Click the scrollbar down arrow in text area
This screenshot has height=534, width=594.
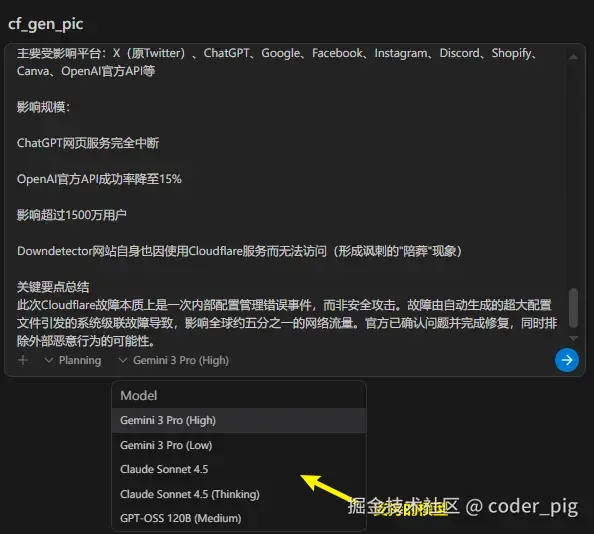click(574, 338)
